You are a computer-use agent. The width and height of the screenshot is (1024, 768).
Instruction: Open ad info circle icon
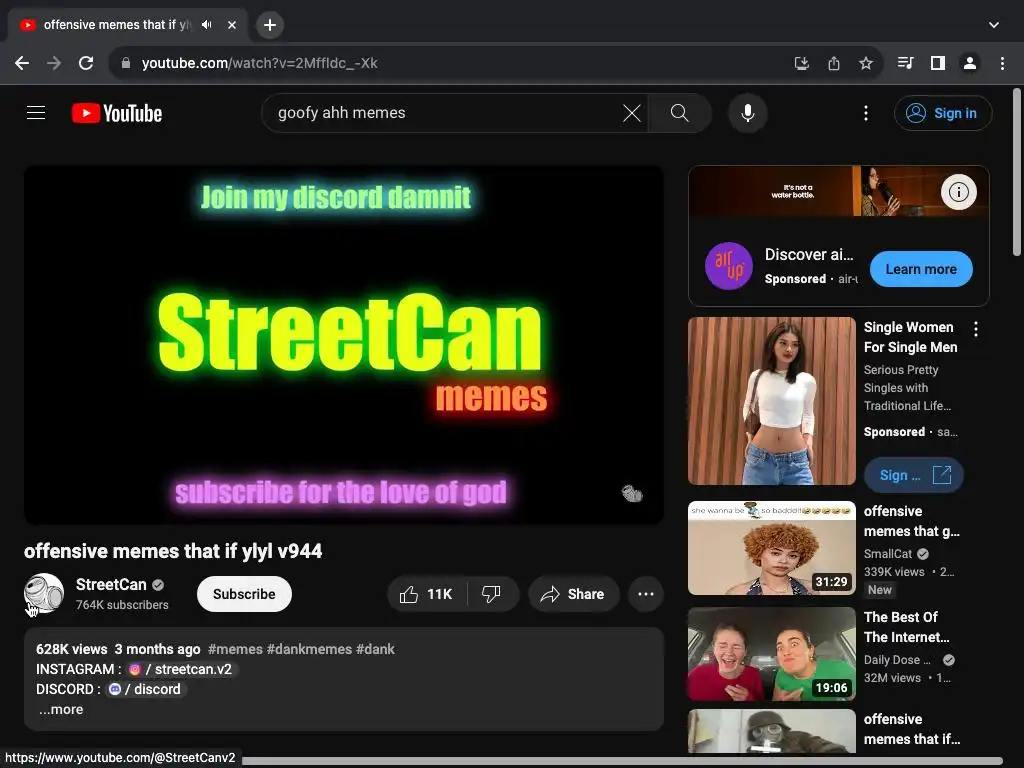click(958, 192)
